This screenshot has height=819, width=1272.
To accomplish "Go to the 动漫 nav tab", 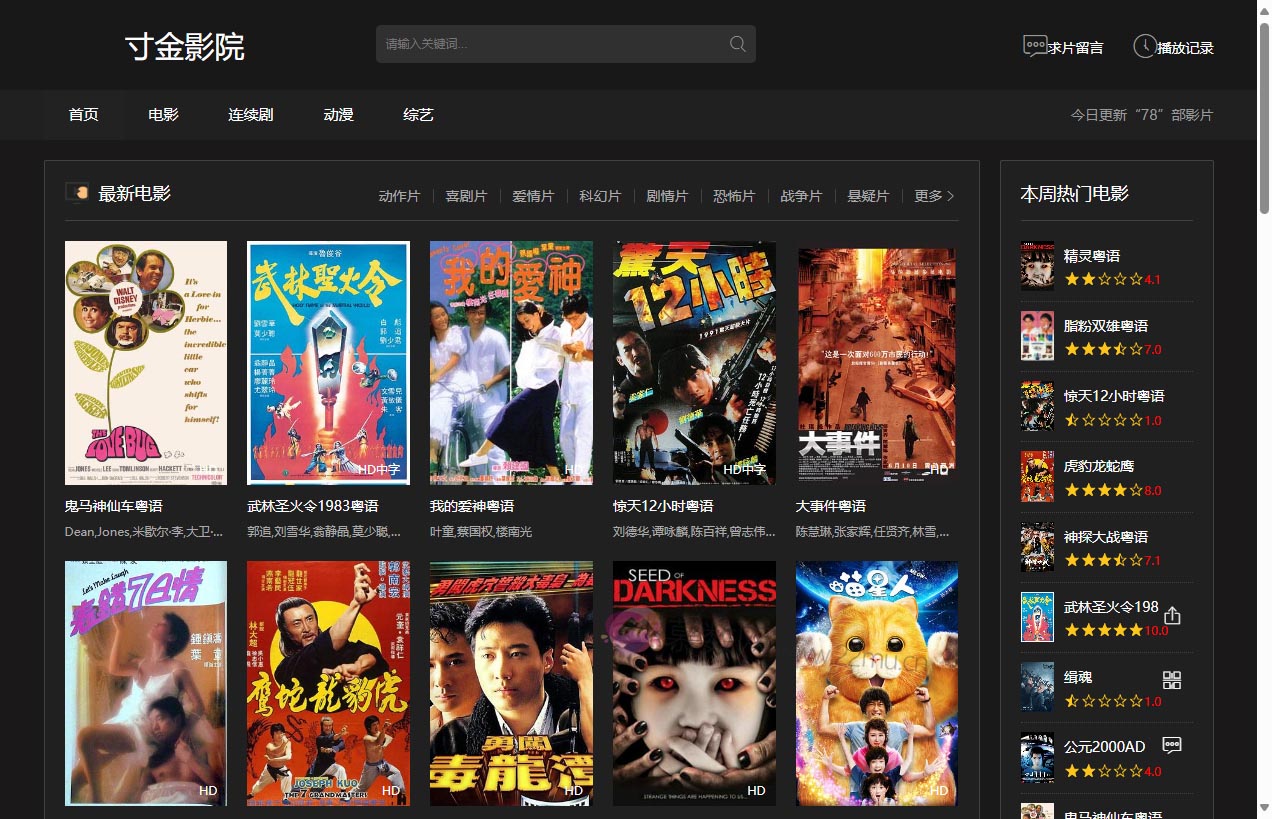I will pyautogui.click(x=338, y=115).
